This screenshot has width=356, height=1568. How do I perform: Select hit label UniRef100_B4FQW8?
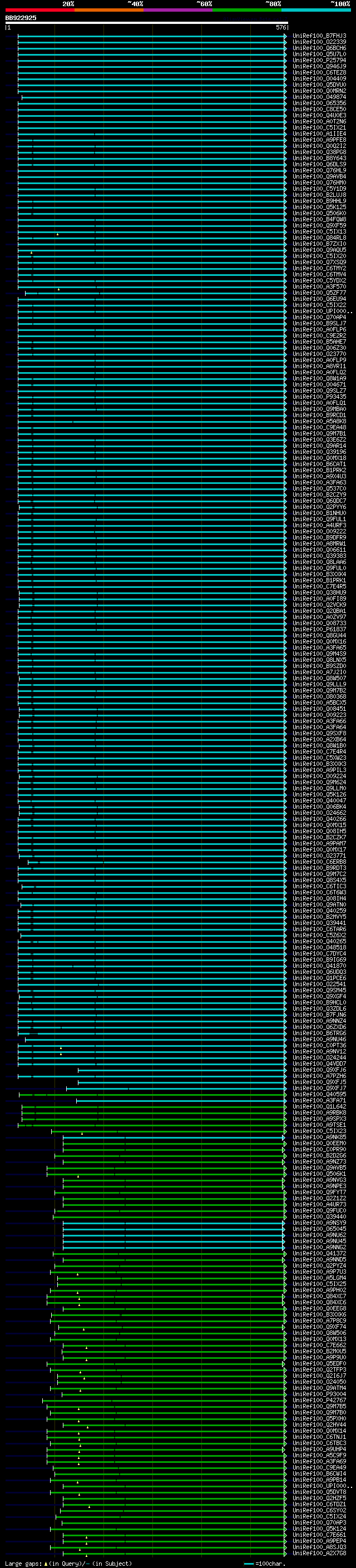click(x=319, y=220)
